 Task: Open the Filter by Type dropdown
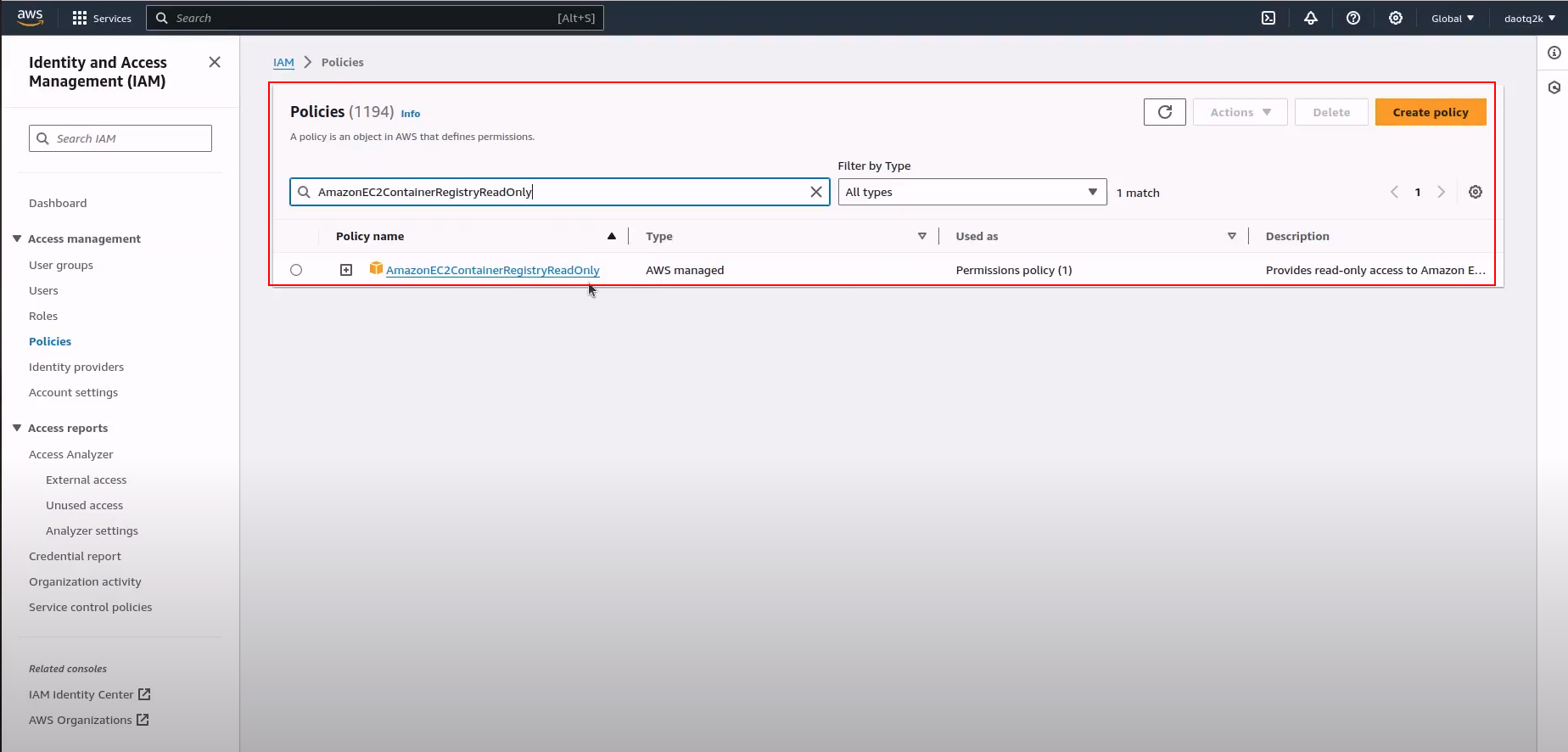coord(972,192)
